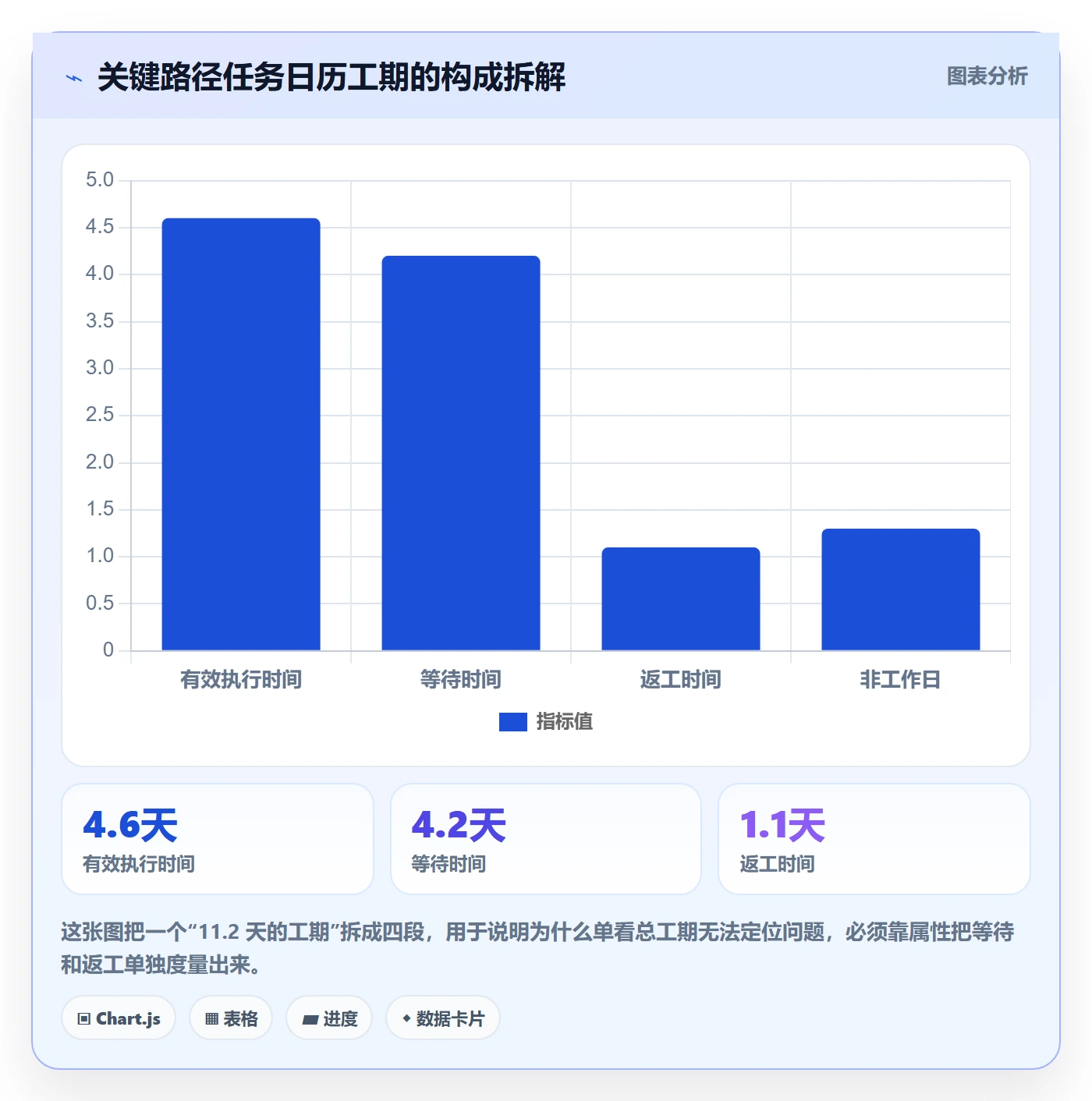Screen dimensions: 1092x1101
Task: Click the grid icon in 表格 chip
Action: click(211, 1019)
